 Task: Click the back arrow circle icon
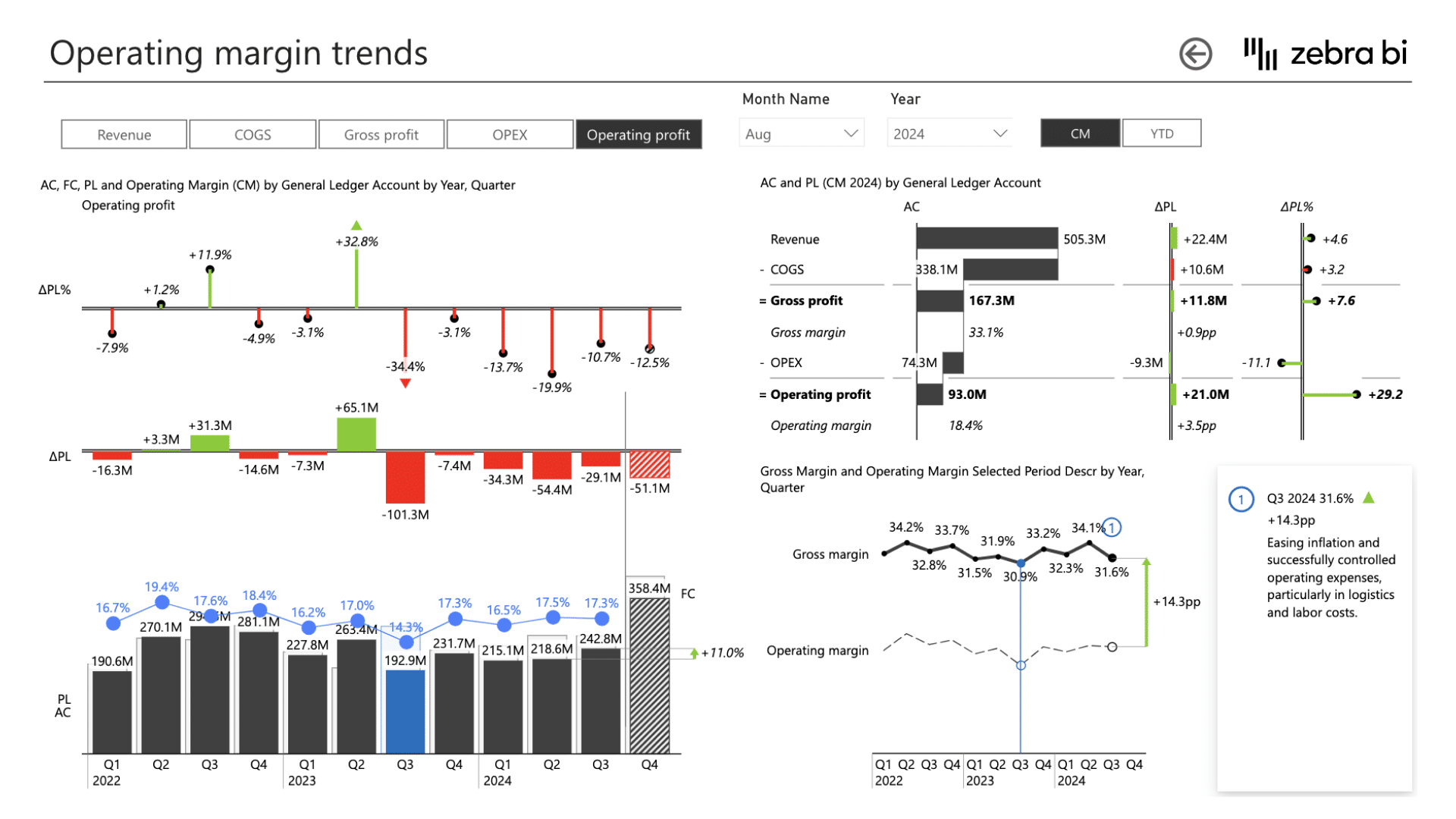tap(1195, 54)
